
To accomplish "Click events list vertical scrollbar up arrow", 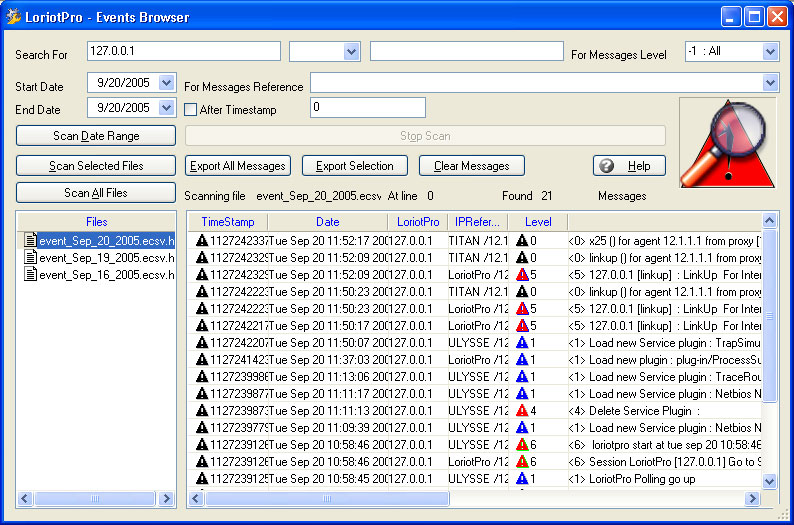I will pyautogui.click(x=769, y=220).
